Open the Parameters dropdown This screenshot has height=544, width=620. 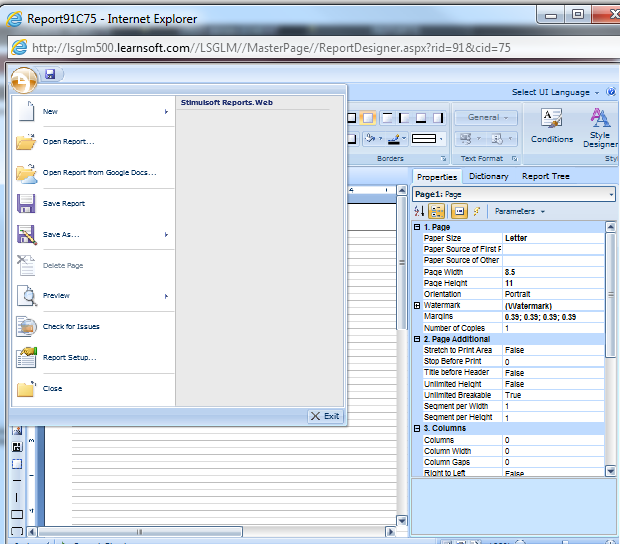coord(520,212)
